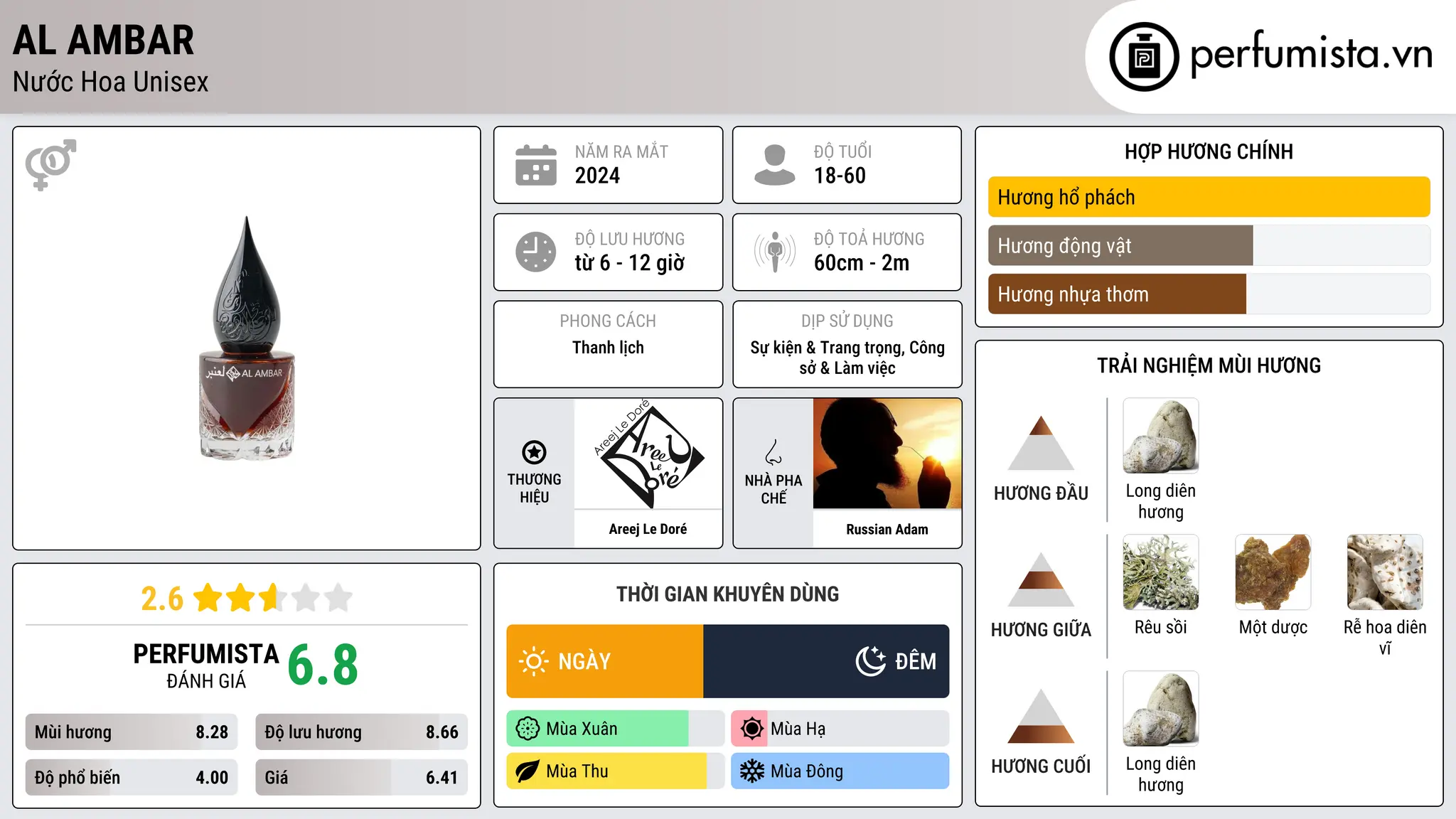Click the Phong cách label
Image resolution: width=1456 pixels, height=819 pixels.
tap(608, 321)
